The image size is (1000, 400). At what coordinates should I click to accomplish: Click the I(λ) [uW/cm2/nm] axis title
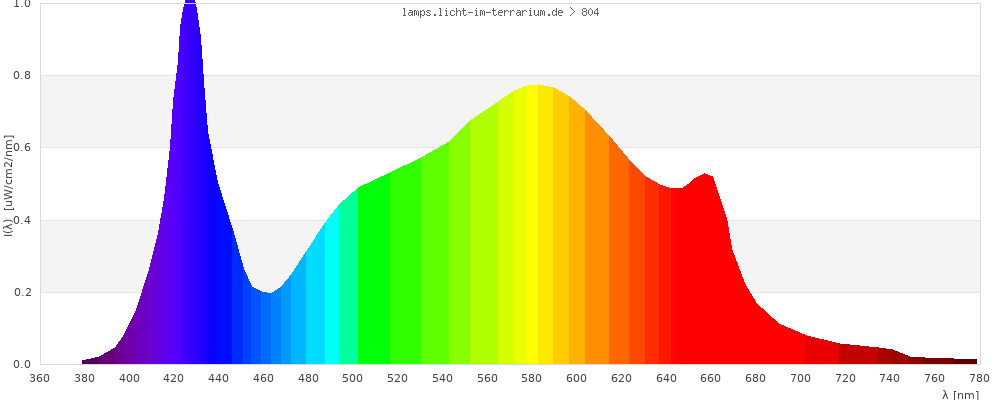[x=8, y=185]
